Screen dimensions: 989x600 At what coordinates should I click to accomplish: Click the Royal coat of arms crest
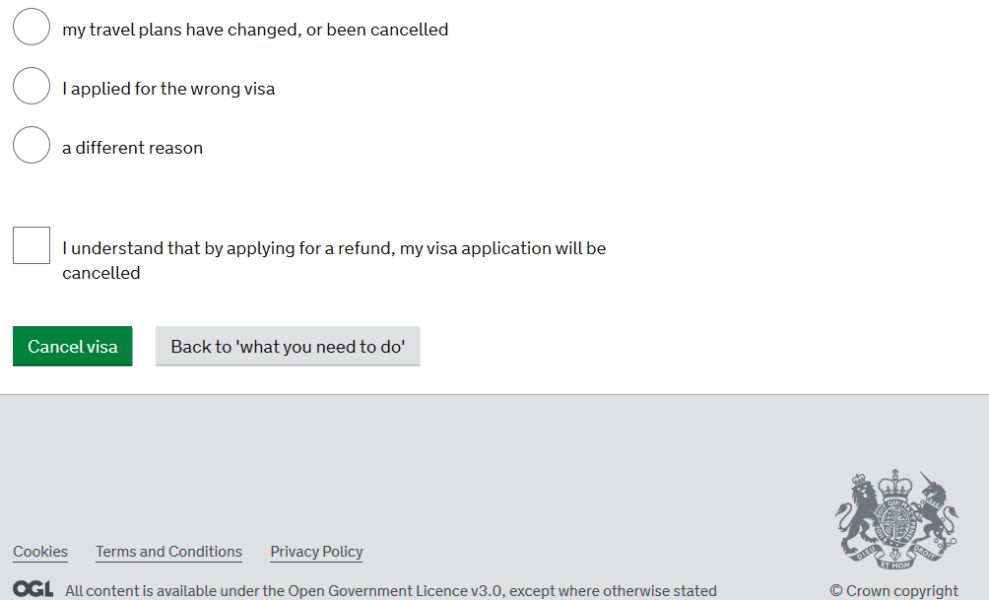[x=896, y=519]
